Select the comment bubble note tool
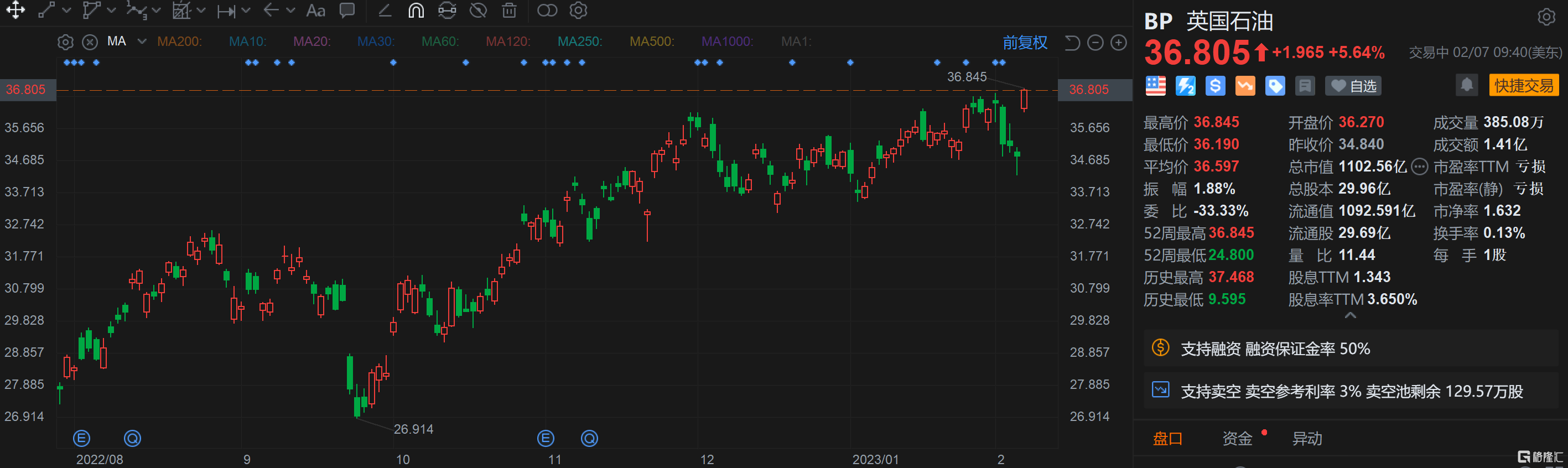 click(347, 11)
